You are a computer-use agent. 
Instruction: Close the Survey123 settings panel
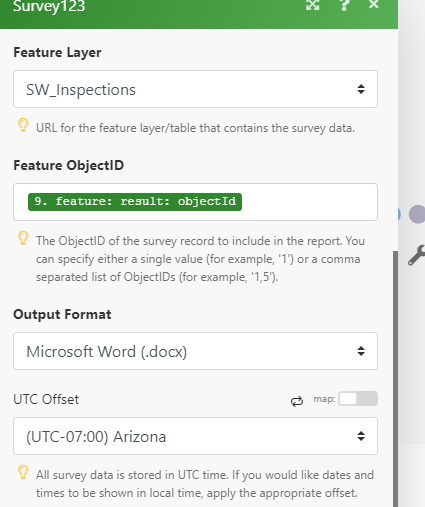(x=374, y=4)
